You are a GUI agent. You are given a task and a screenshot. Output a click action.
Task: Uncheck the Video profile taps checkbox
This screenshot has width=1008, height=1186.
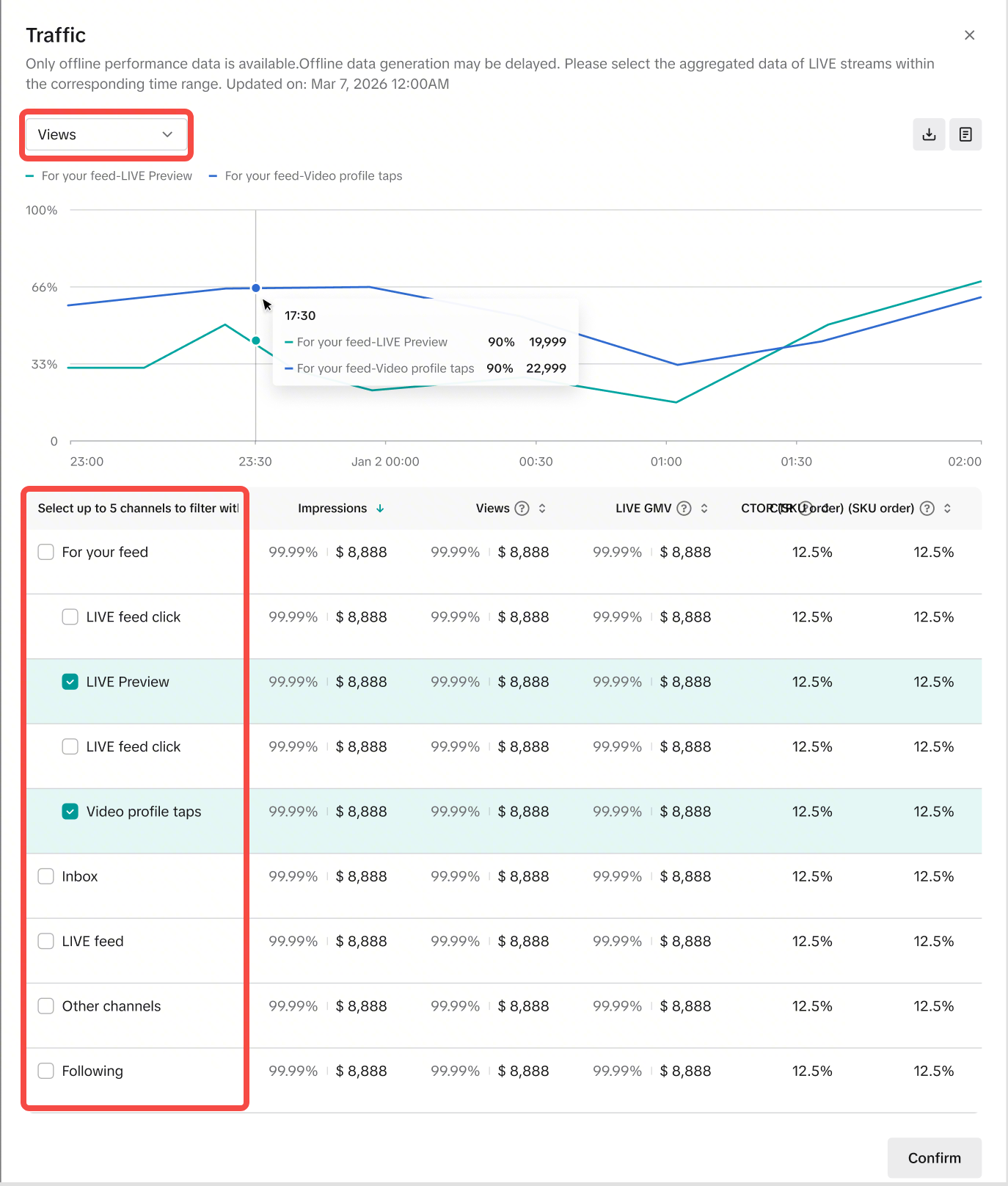(x=70, y=812)
